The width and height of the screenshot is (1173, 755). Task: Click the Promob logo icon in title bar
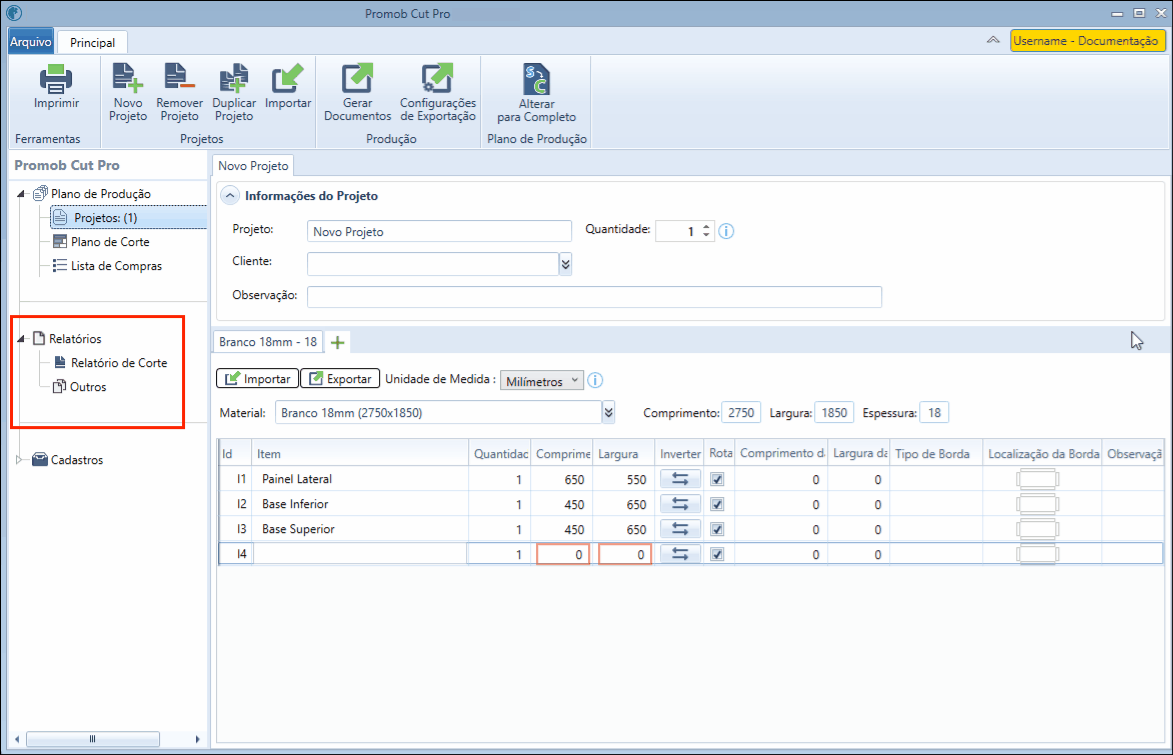(13, 13)
